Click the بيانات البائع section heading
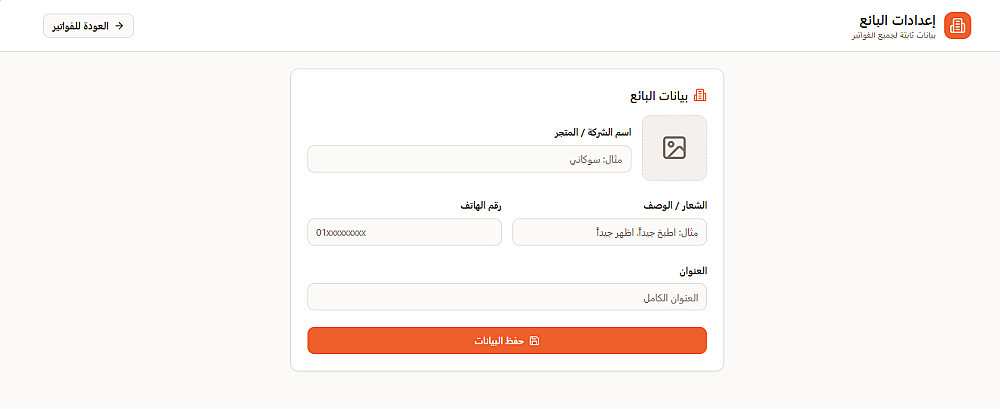This screenshot has height=409, width=1000. [x=659, y=96]
